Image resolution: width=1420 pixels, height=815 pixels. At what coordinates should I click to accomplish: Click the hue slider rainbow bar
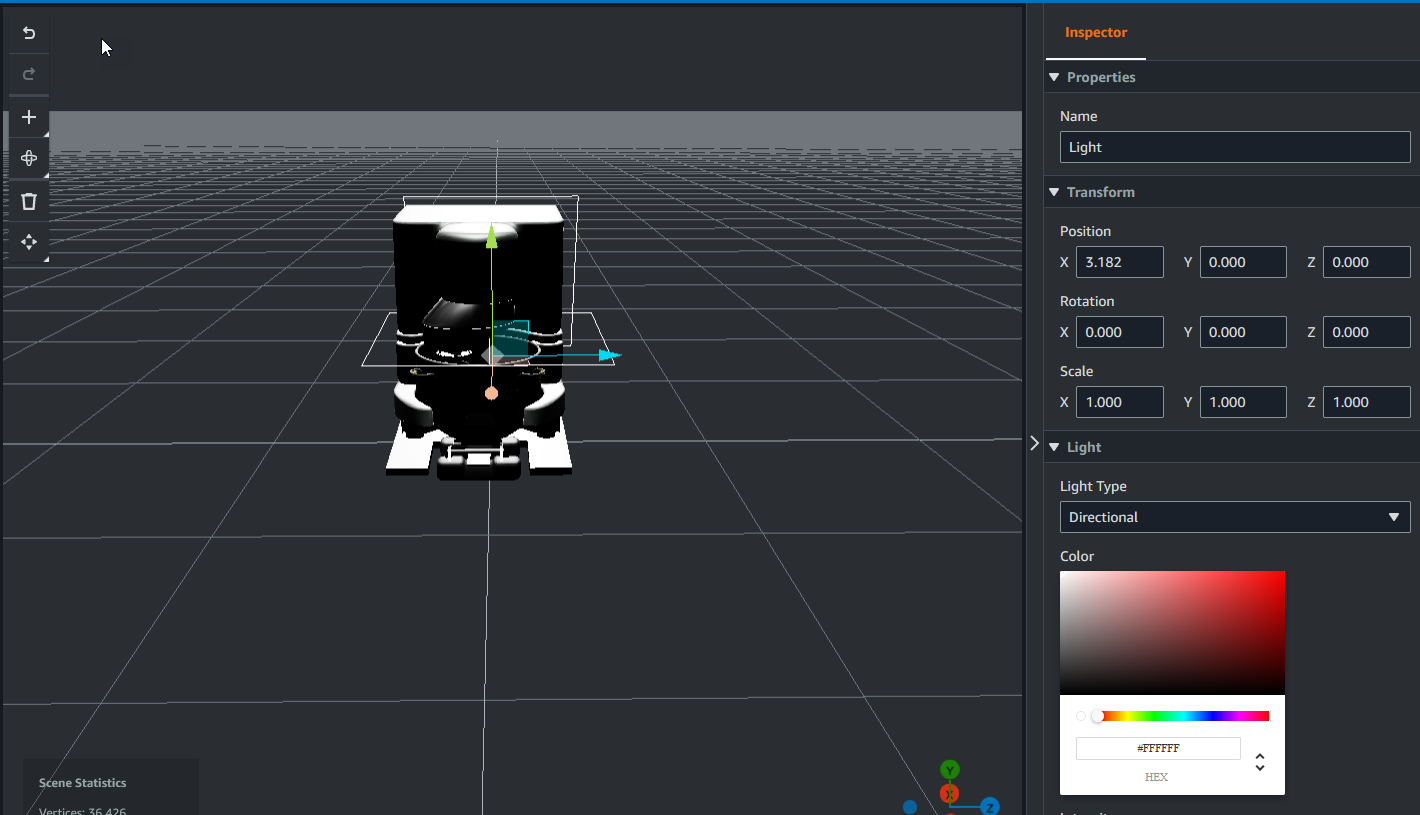click(x=1183, y=716)
